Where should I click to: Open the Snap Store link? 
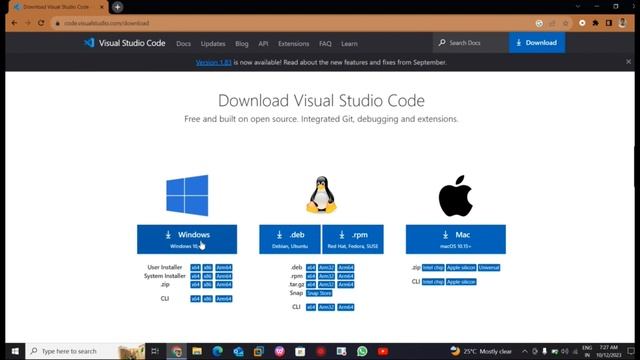point(319,293)
